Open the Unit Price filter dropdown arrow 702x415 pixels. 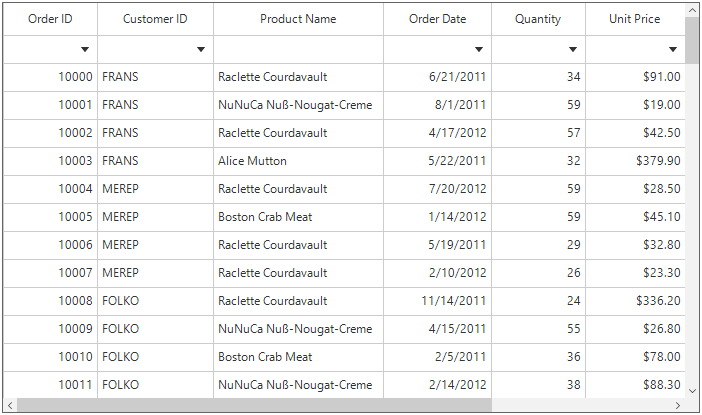(673, 49)
